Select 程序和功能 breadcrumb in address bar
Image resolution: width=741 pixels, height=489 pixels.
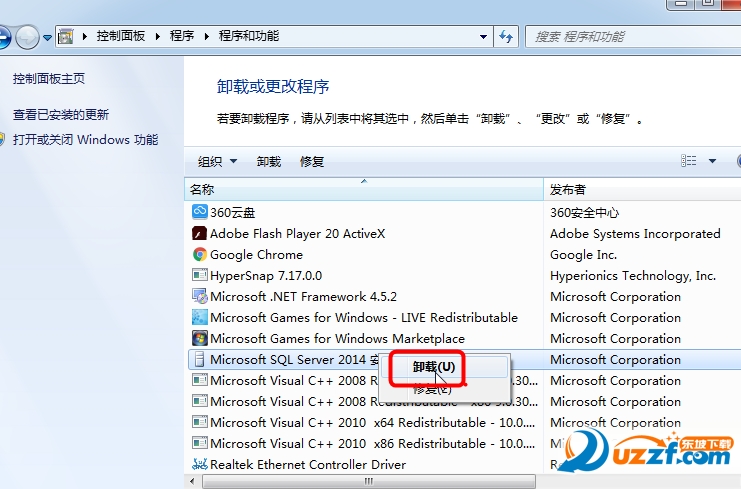point(249,36)
